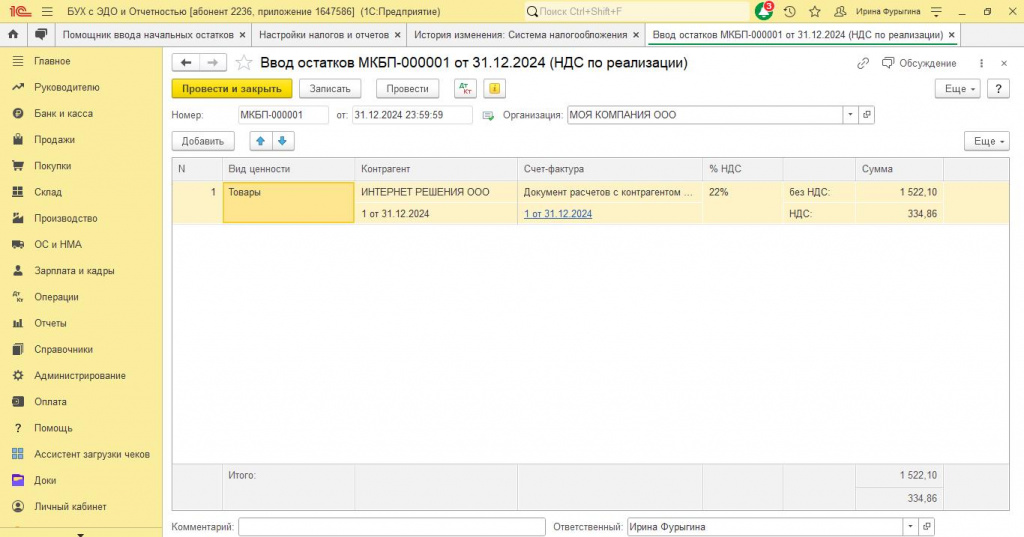Viewport: 1024px width, 537px height.
Task: Navigate back with left arrow
Action: pos(186,63)
